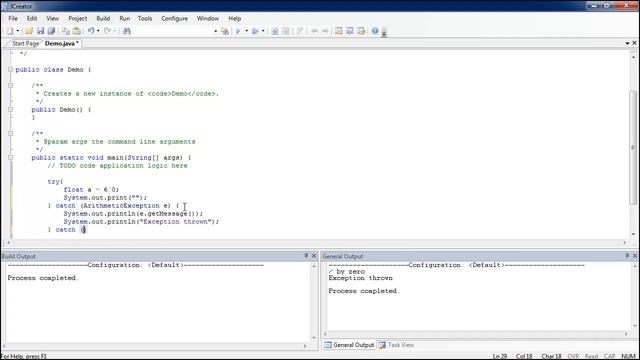
Task: Click the 'OVR' status bar indicator
Action: [x=573, y=356]
